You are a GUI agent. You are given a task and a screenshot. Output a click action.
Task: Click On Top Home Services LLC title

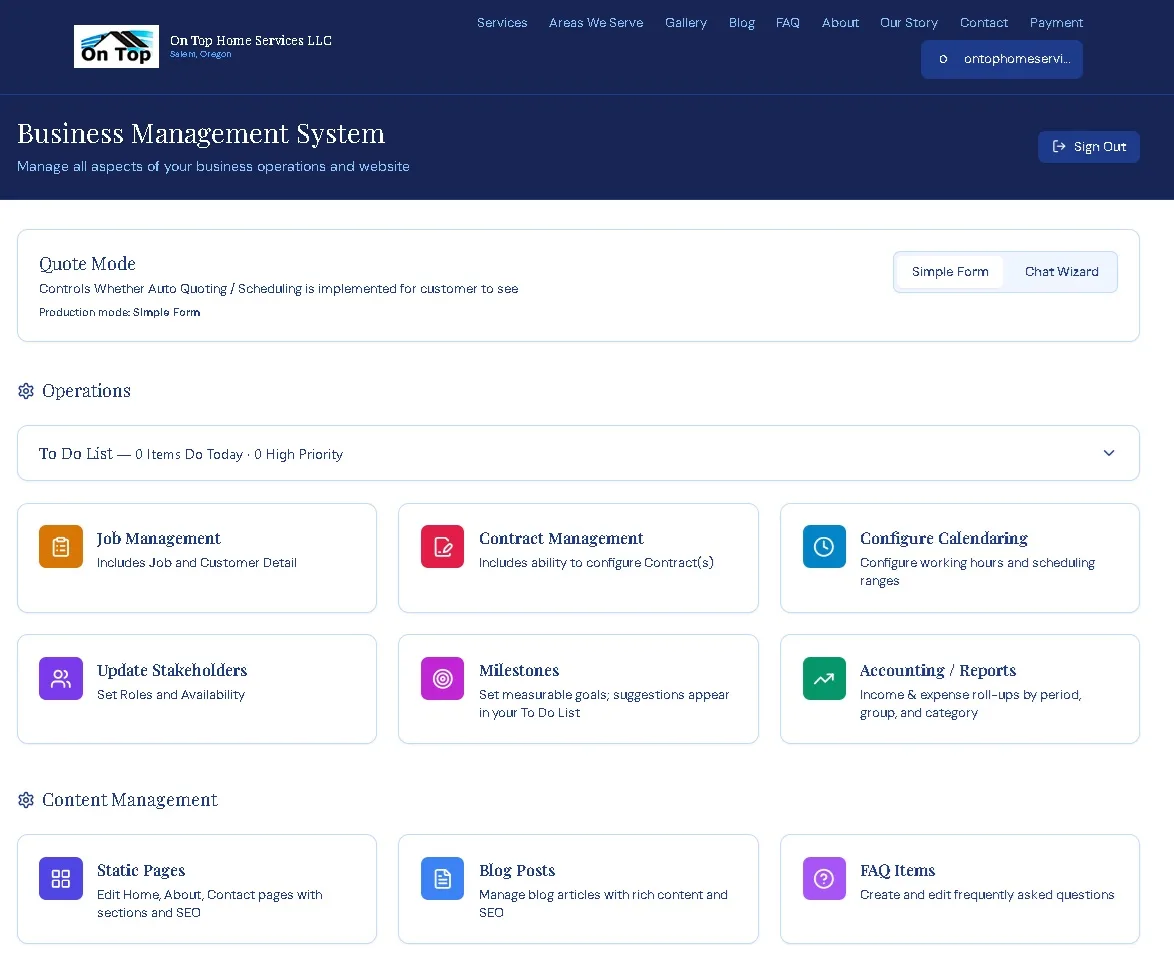[251, 40]
